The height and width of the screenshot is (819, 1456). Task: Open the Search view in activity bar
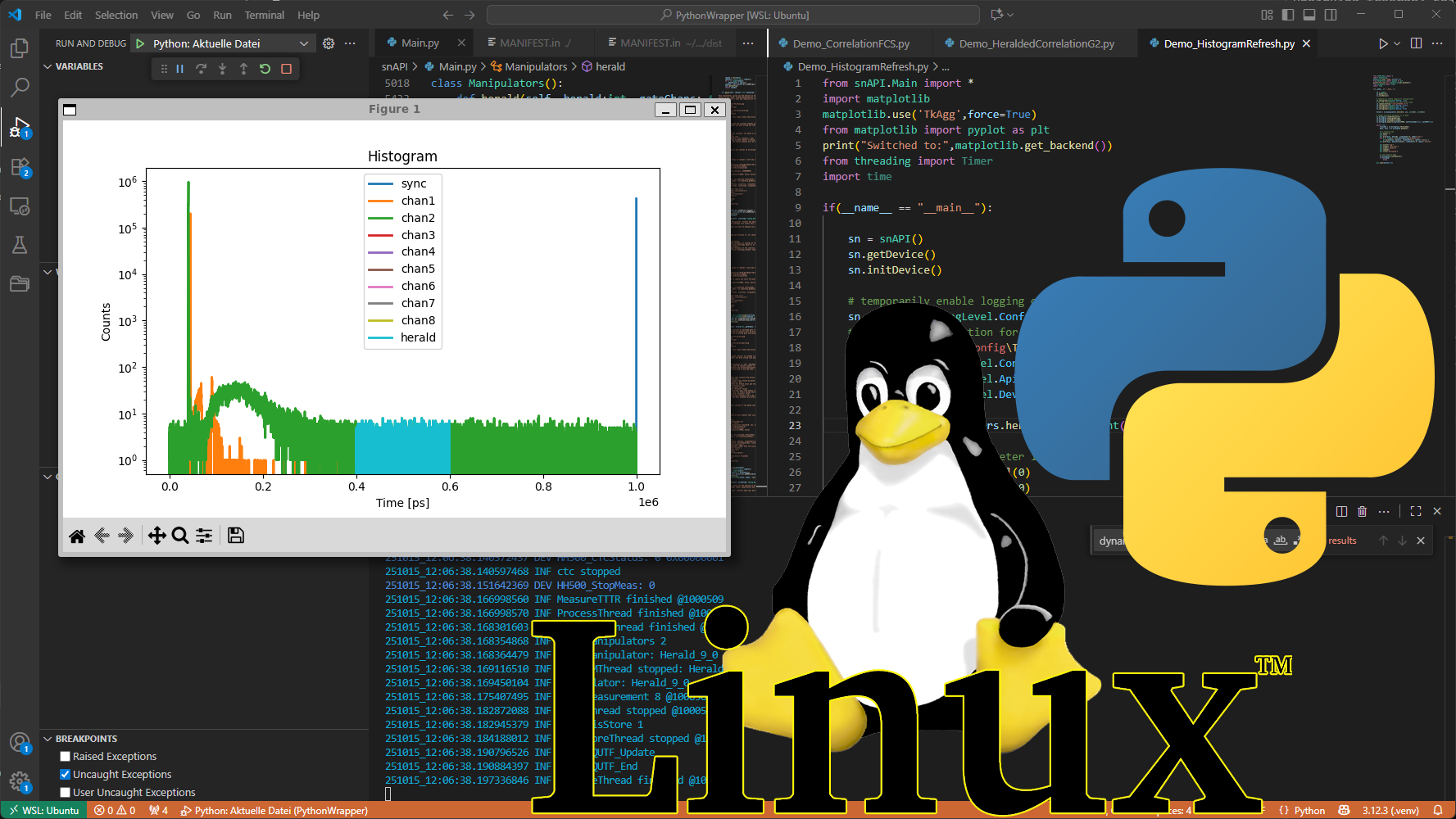(x=20, y=87)
